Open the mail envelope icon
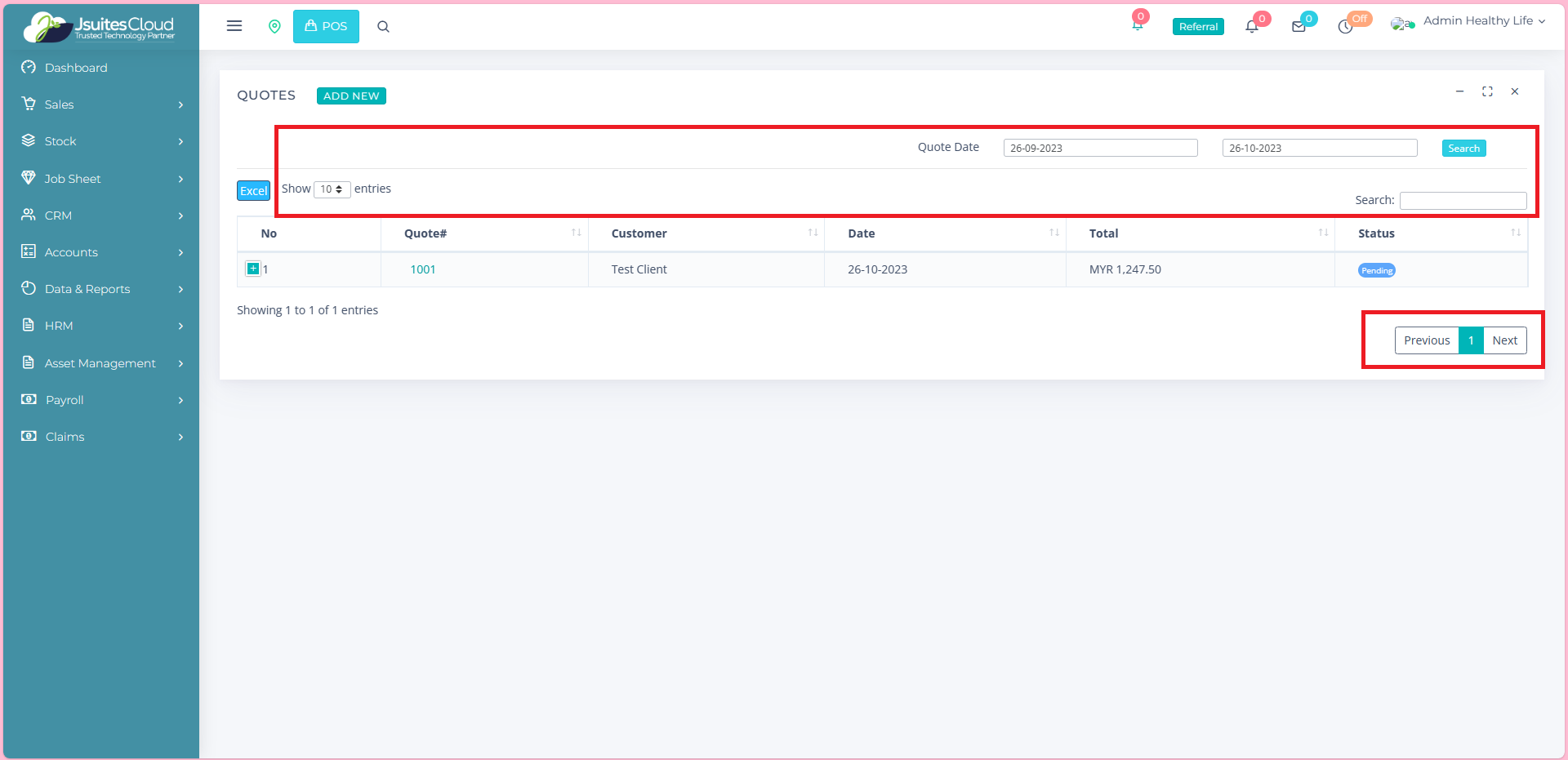This screenshot has height=760, width=1568. point(1298,27)
